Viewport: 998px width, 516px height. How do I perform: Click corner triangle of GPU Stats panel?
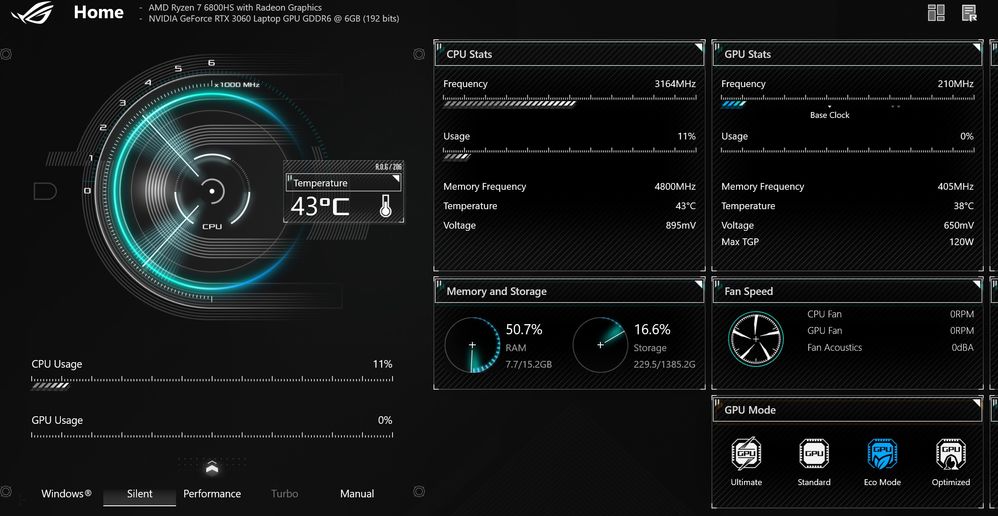[x=976, y=47]
